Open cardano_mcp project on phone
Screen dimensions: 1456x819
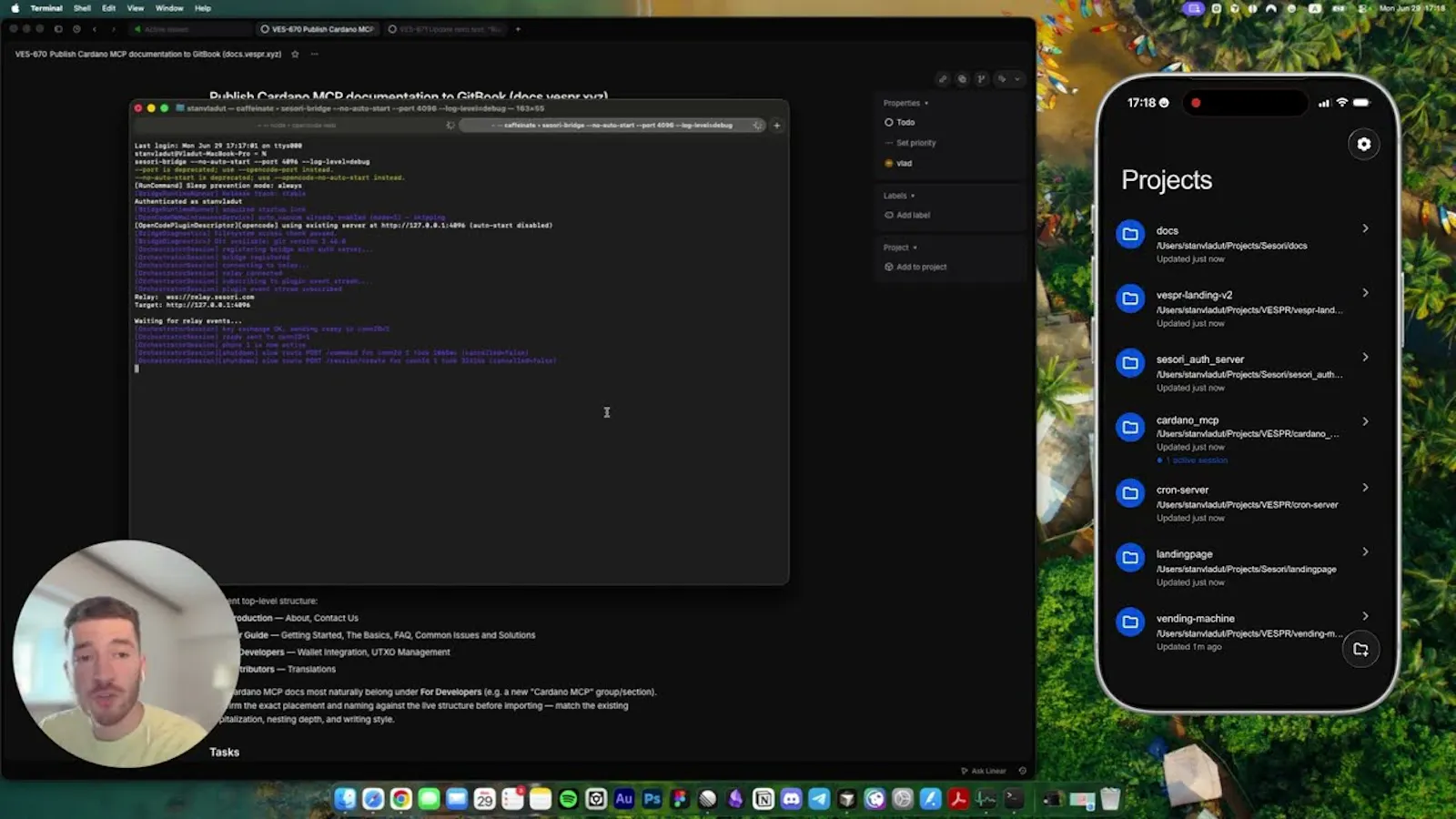coord(1244,439)
